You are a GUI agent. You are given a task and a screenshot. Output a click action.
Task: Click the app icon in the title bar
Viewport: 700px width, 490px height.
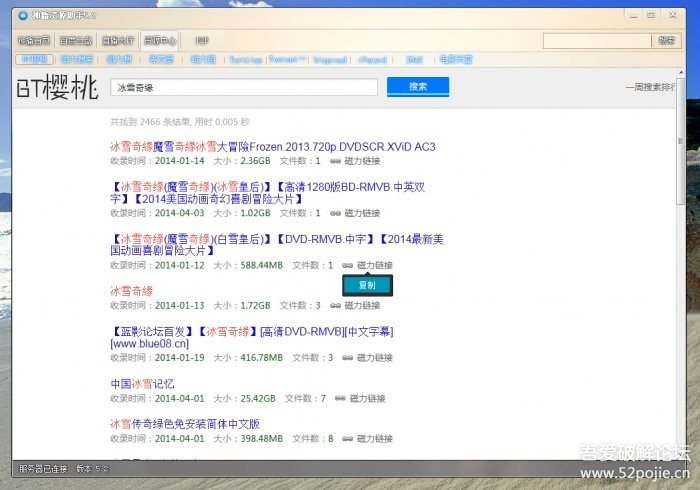pyautogui.click(x=23, y=16)
